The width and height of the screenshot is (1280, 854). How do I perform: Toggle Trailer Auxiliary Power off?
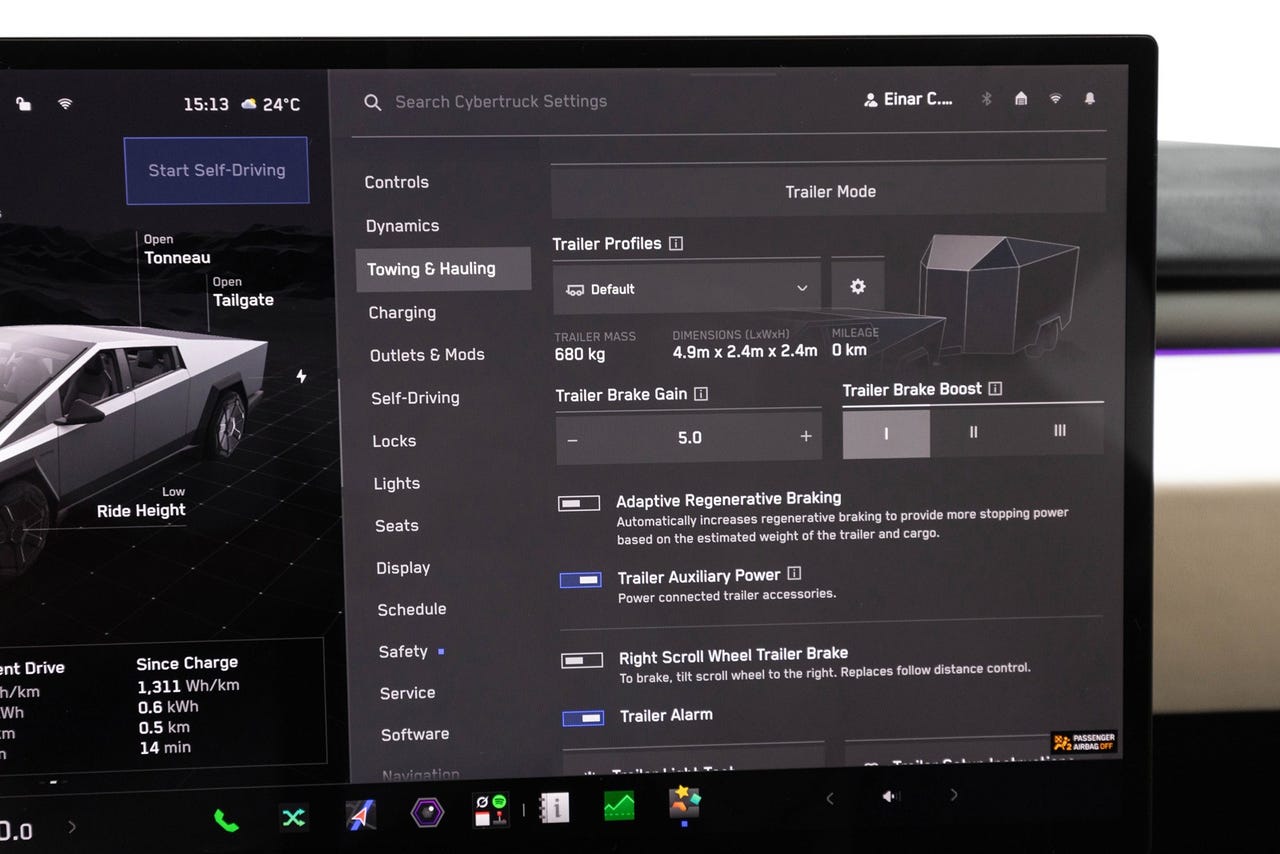tap(581, 580)
